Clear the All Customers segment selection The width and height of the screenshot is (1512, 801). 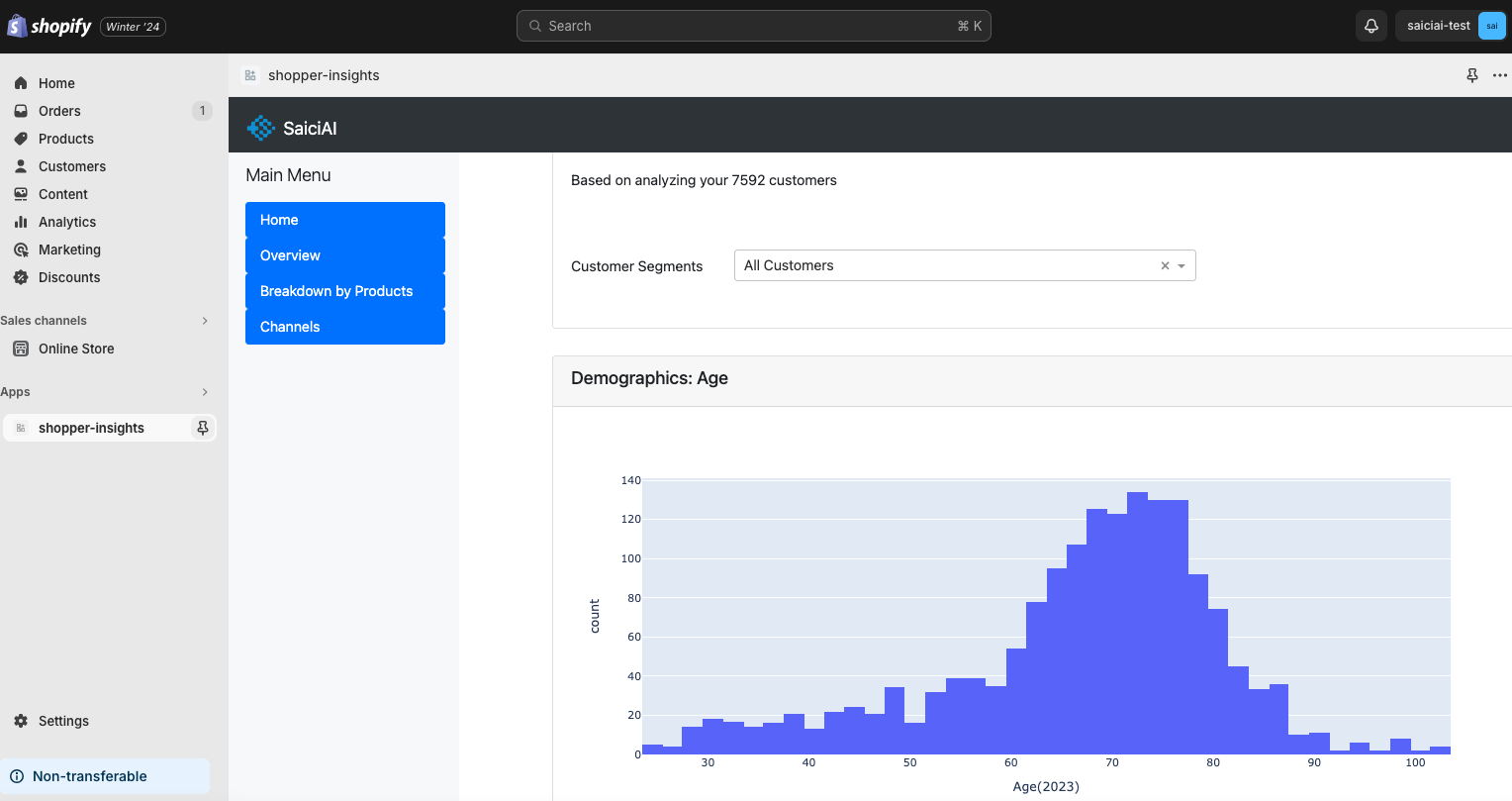click(1165, 265)
